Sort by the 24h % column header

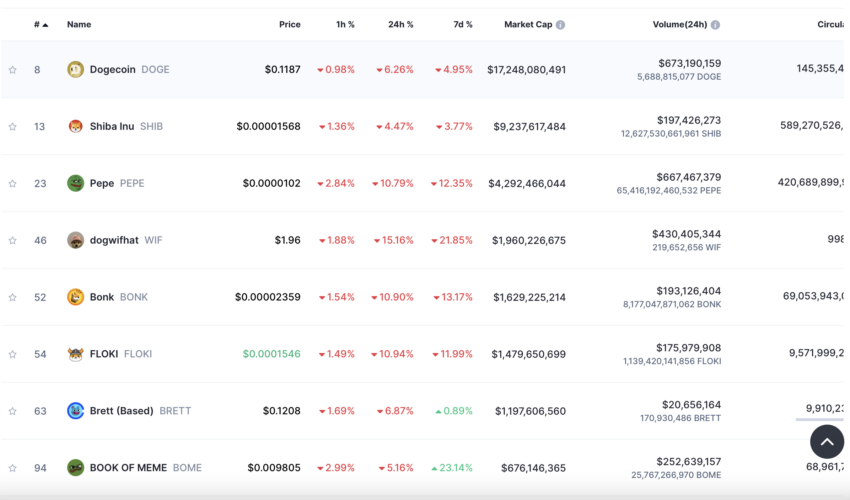401,24
